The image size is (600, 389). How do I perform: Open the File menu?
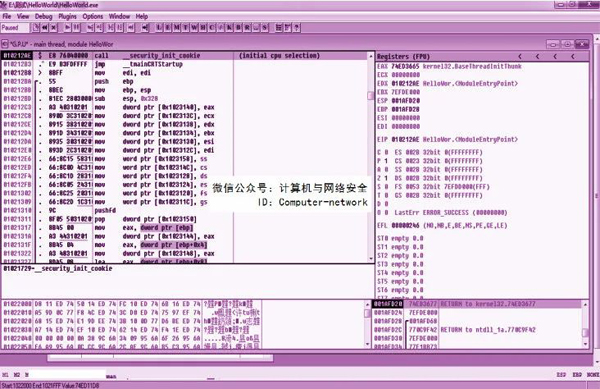[7, 16]
